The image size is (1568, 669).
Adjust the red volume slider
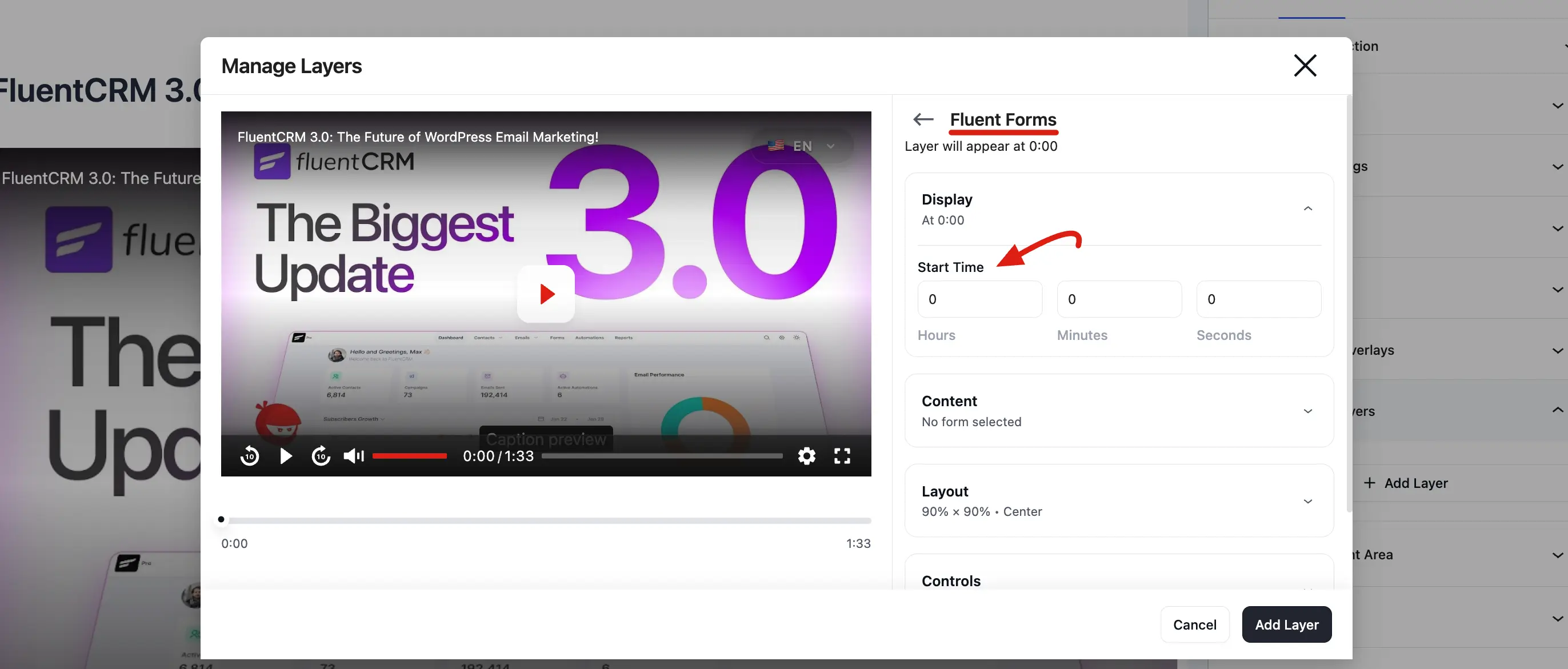coord(410,455)
